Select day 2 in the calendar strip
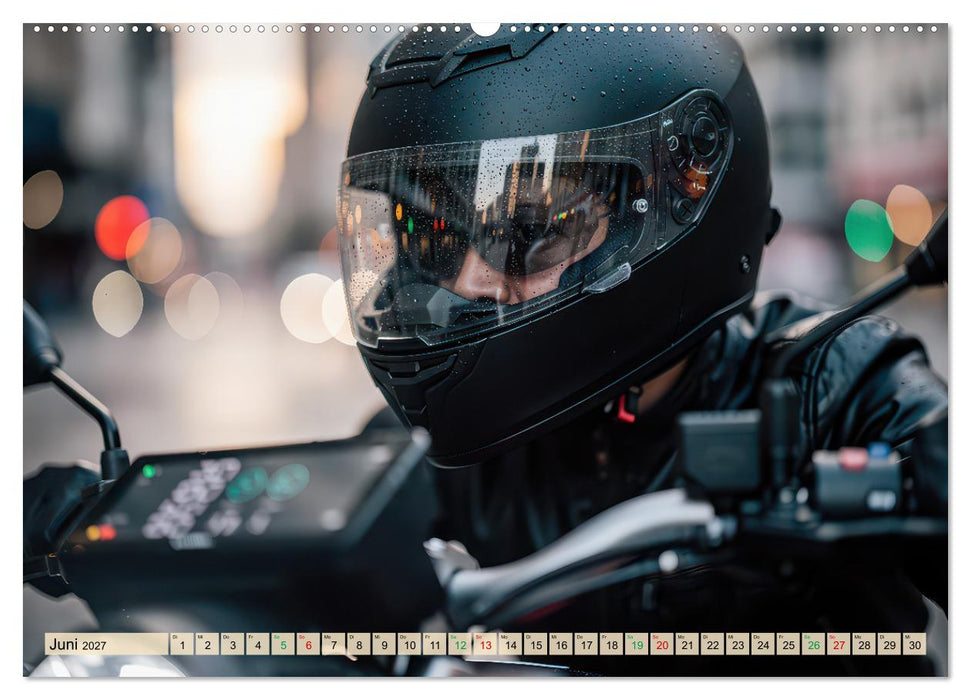This screenshot has height=700, width=971. [207, 644]
